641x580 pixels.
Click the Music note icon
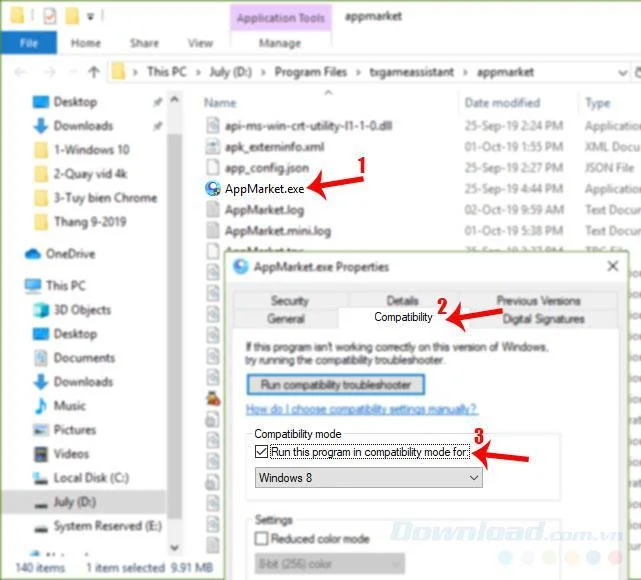coord(41,406)
